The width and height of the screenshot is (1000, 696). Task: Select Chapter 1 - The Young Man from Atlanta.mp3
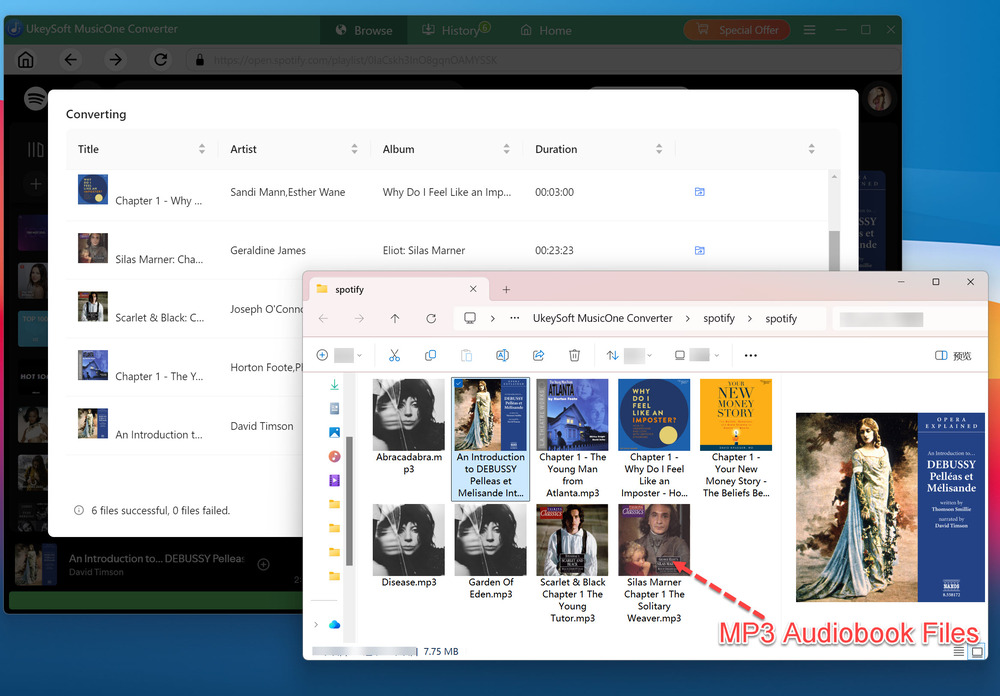[573, 439]
